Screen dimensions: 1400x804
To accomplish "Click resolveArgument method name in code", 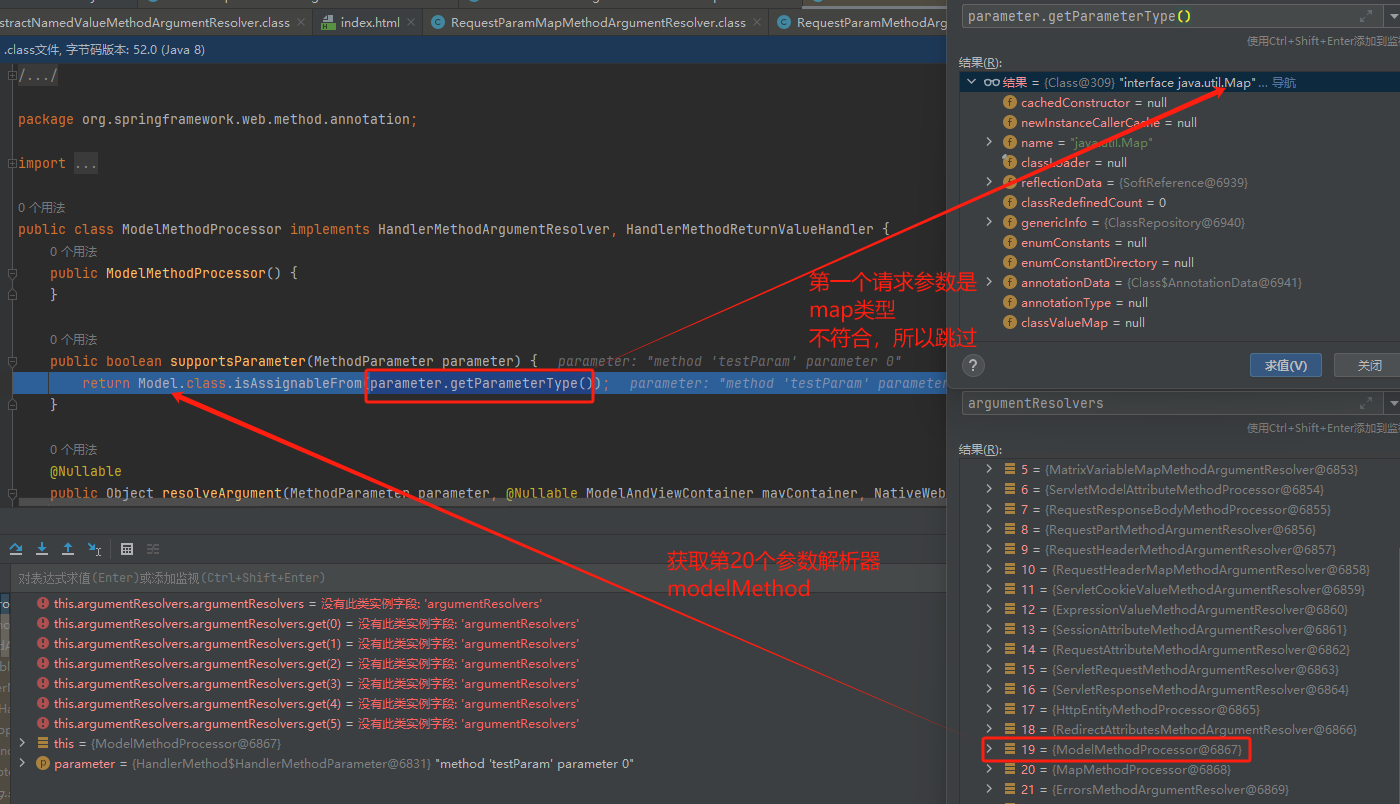I will coord(221,493).
